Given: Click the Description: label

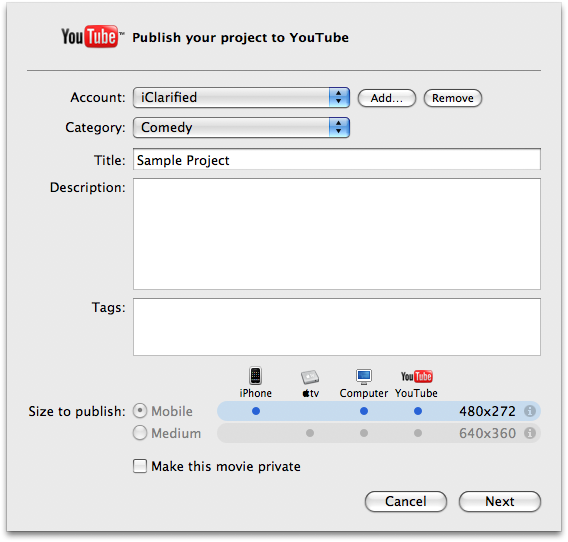Looking at the screenshot, I should pyautogui.click(x=88, y=188).
